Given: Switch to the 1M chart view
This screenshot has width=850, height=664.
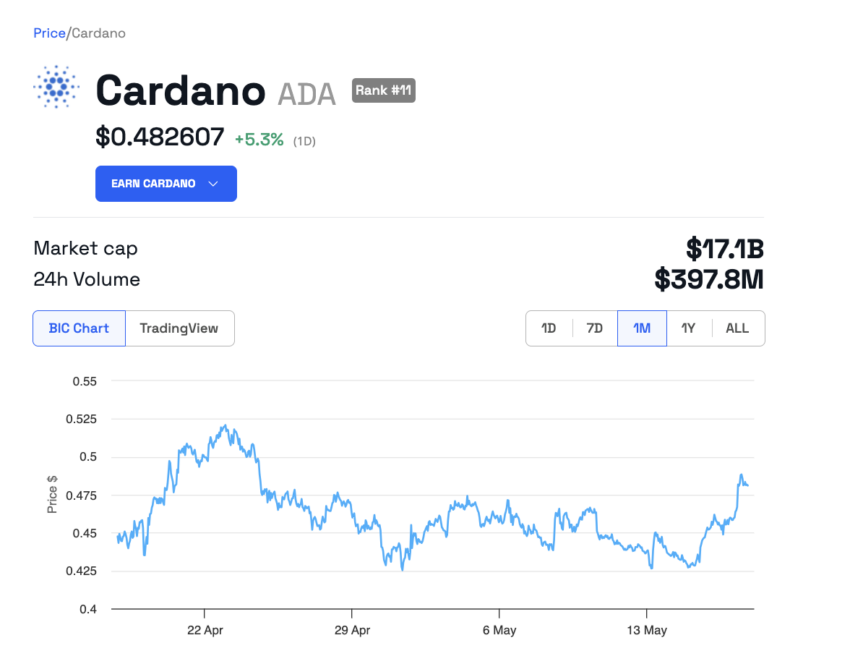Looking at the screenshot, I should click(641, 328).
